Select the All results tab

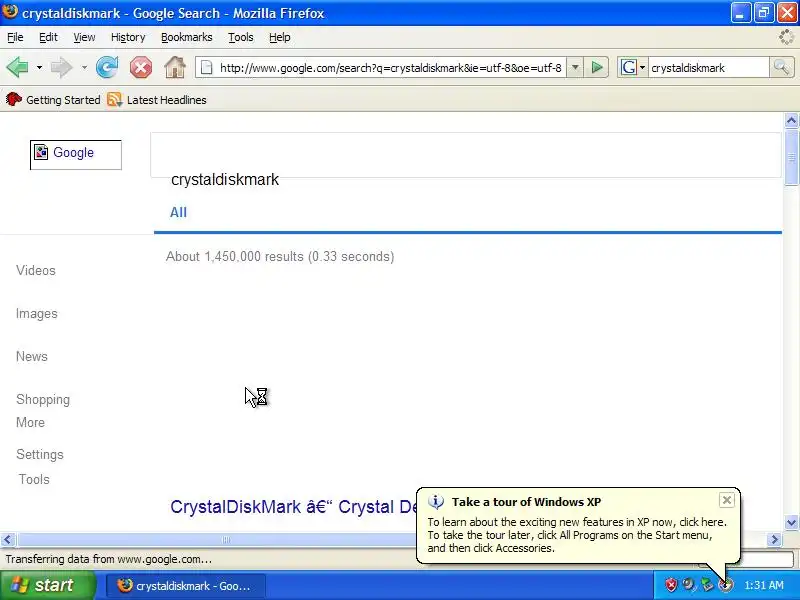(x=178, y=212)
